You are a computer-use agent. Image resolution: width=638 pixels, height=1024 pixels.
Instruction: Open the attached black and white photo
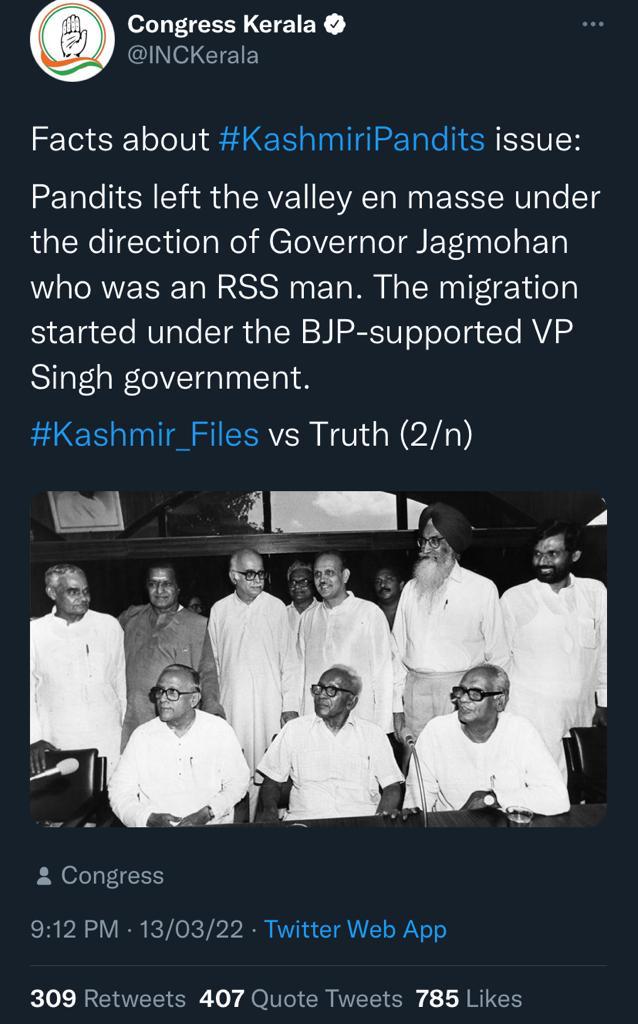[x=319, y=659]
